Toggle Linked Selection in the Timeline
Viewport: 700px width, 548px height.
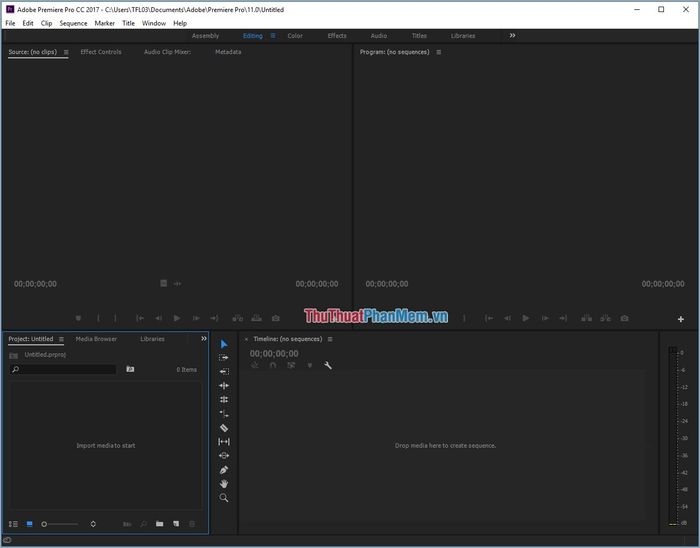pyautogui.click(x=291, y=365)
